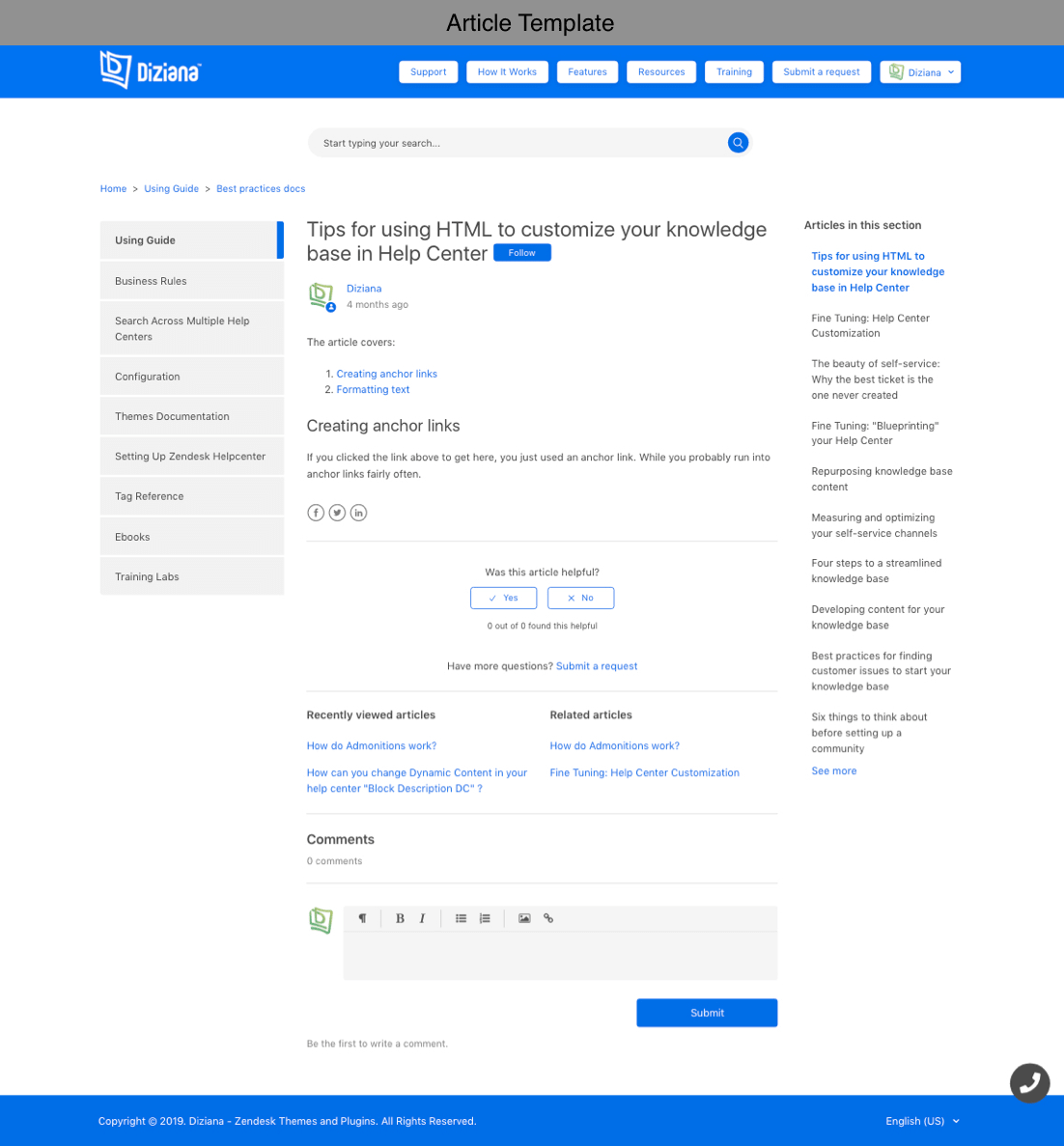Screen dimensions: 1064x1146
Task: Expand section list with See more
Action: click(833, 771)
